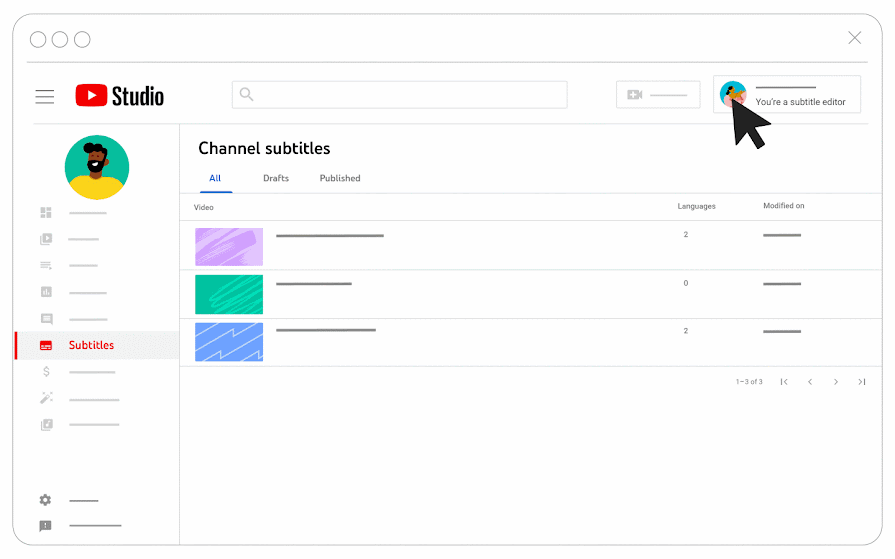
Task: Click the Languages column header
Action: coord(696,206)
